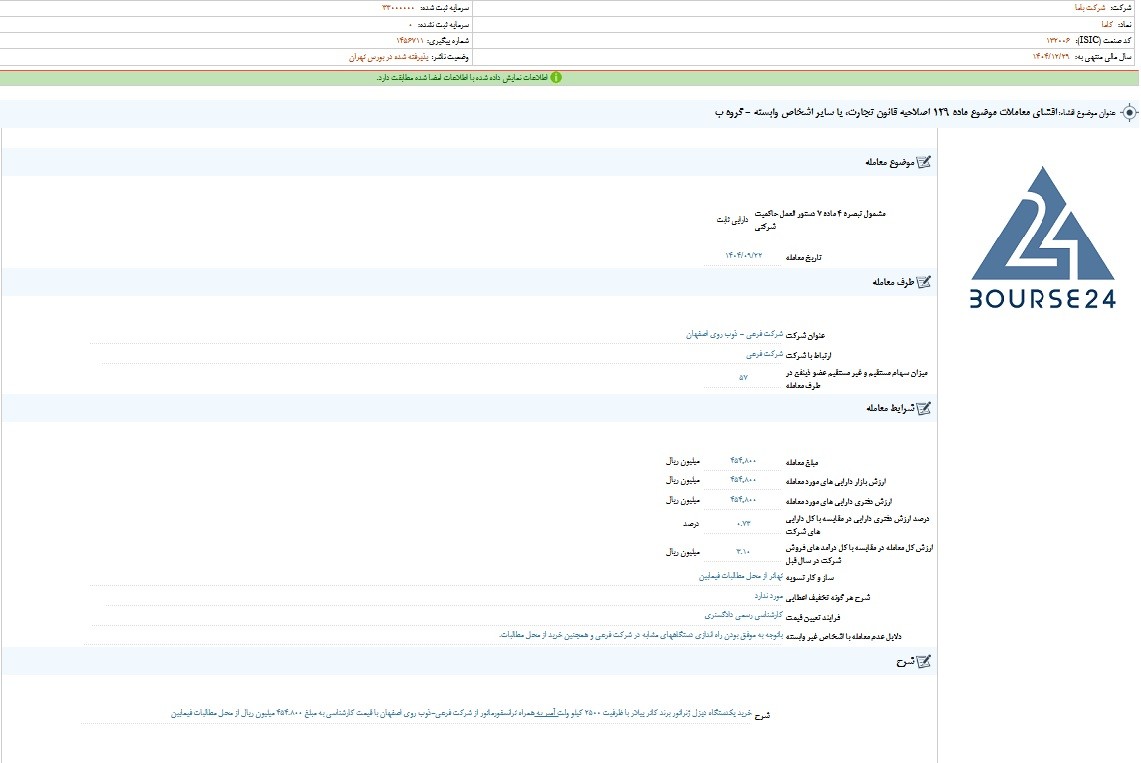The image size is (1141, 763).
Task: Click the reason text starting with باتوجه به موفق بودن
Action: click(641, 635)
